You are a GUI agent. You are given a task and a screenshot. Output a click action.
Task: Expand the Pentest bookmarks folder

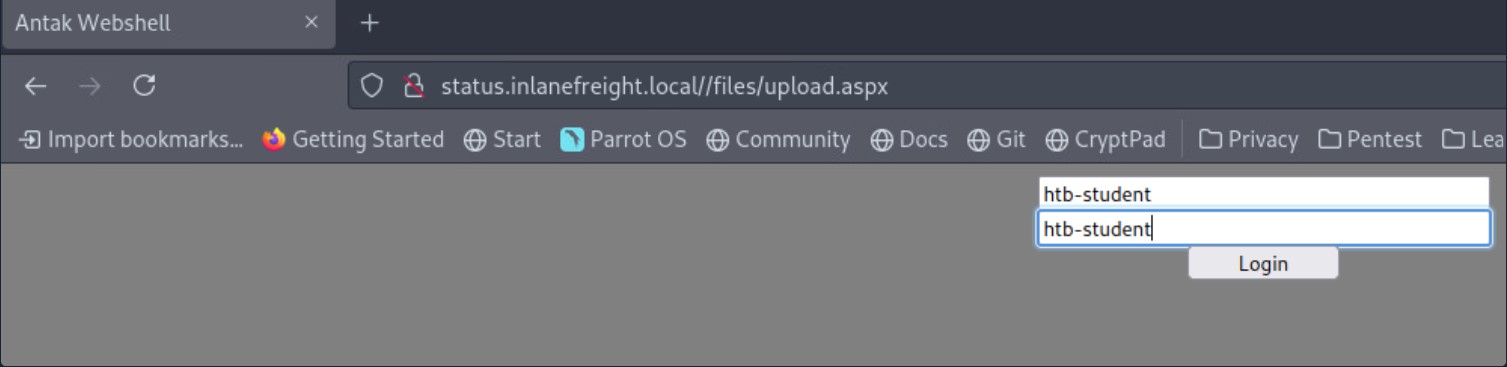click(x=1369, y=140)
